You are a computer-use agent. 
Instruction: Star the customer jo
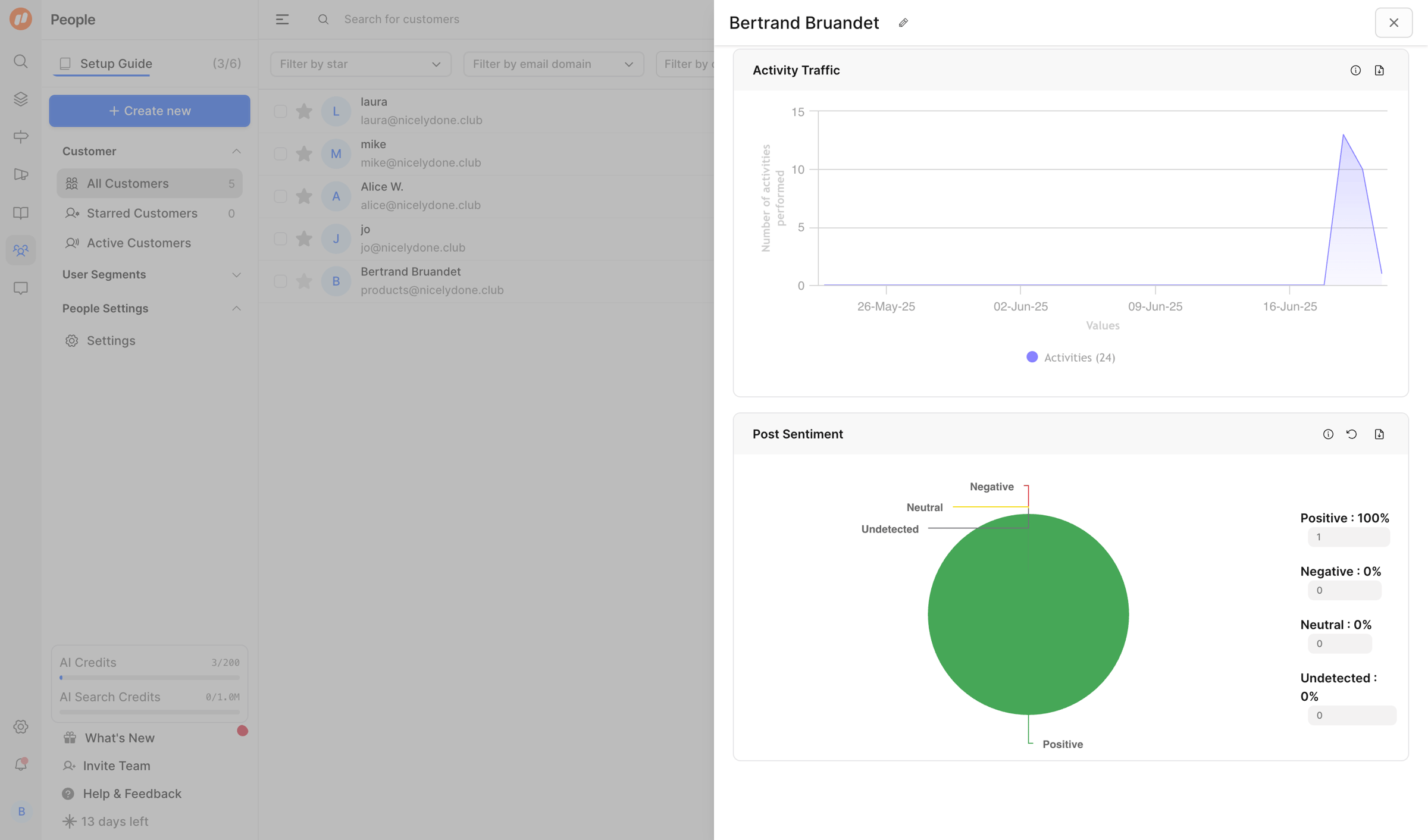click(x=304, y=238)
